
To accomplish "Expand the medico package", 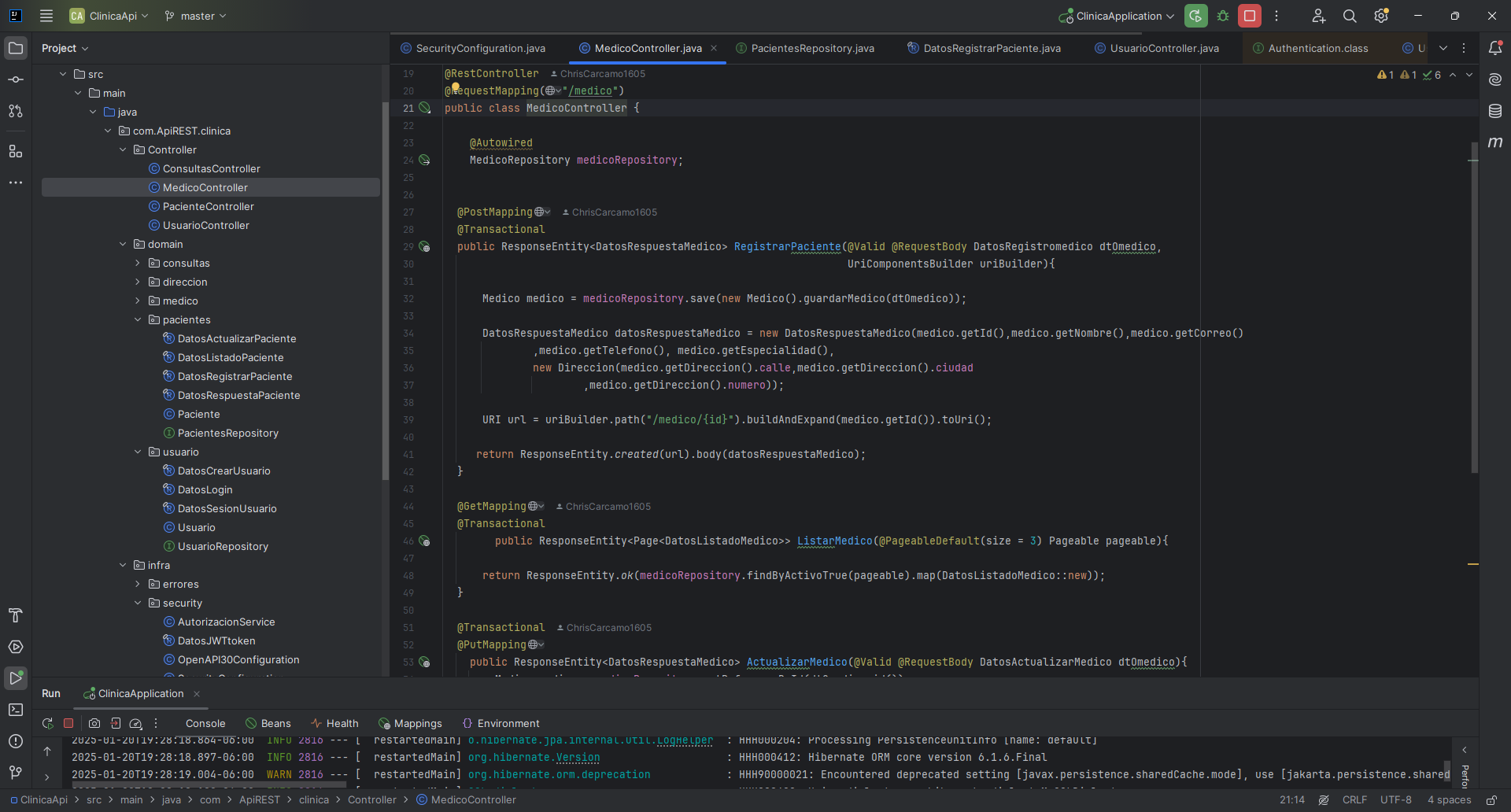I will (138, 301).
